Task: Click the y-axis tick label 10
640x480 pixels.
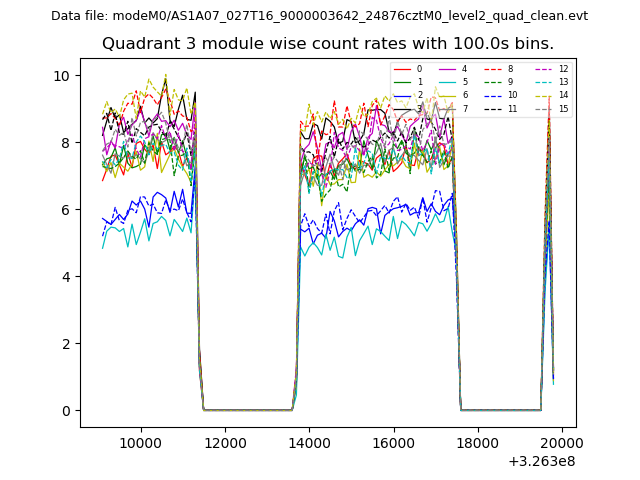Action: pyautogui.click(x=60, y=76)
